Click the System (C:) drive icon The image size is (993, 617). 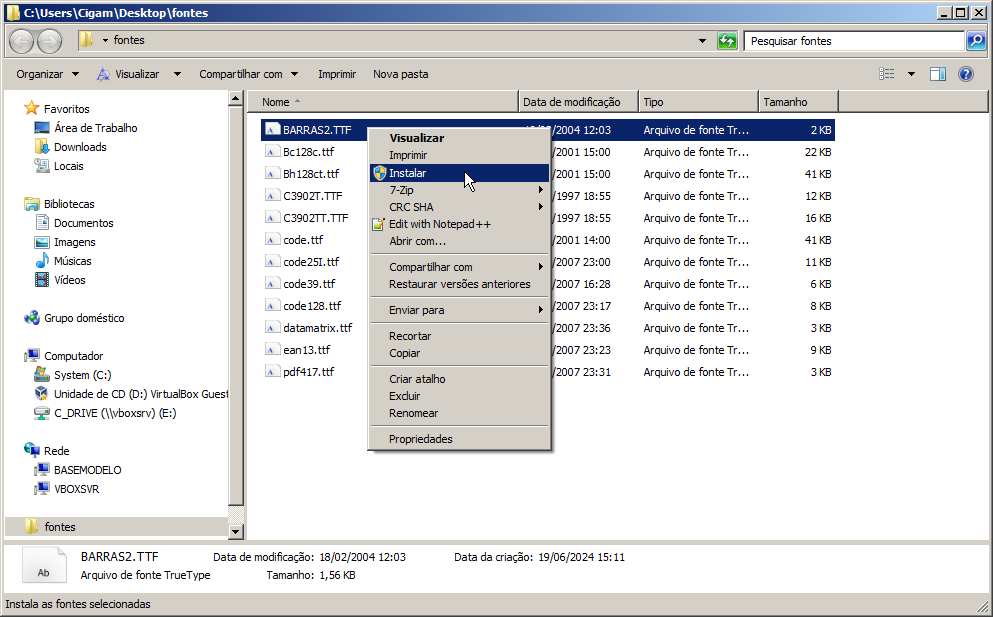[42, 374]
